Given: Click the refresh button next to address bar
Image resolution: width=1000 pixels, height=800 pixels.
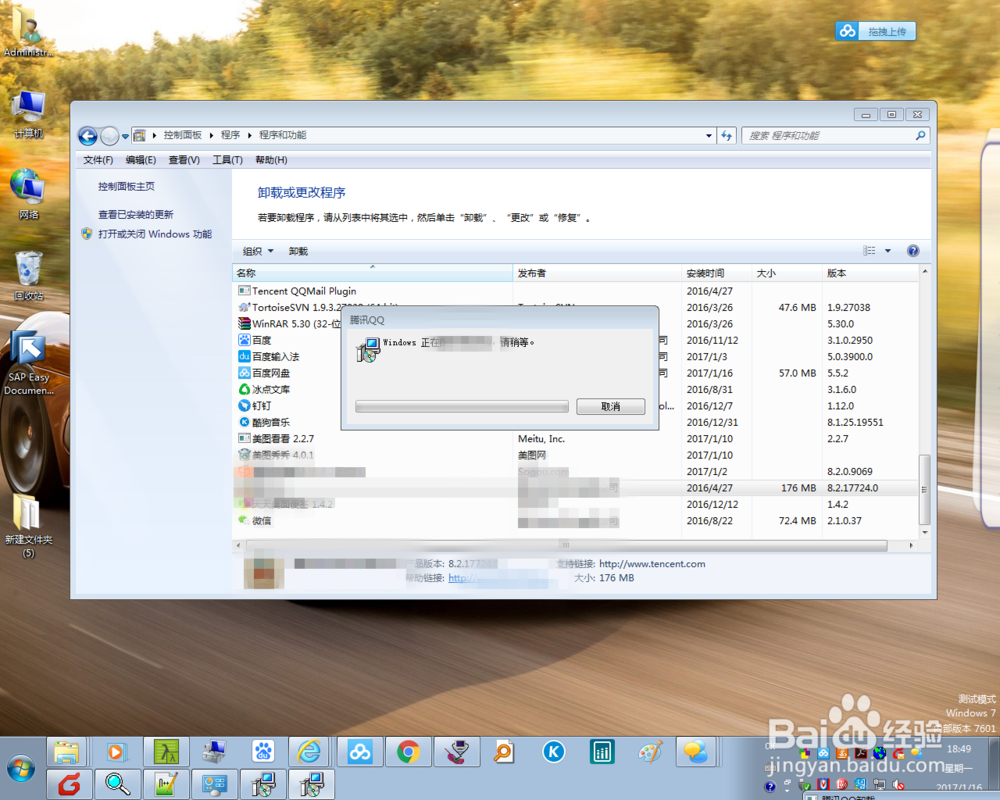Looking at the screenshot, I should 726,135.
